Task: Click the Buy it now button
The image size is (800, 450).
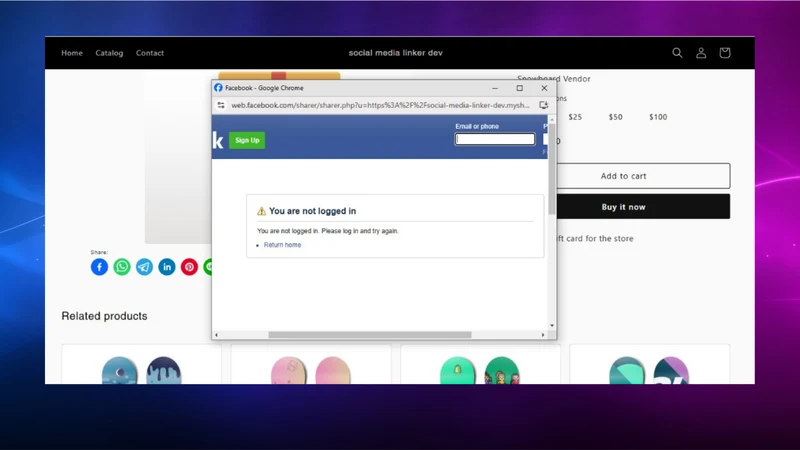Action: click(x=643, y=207)
